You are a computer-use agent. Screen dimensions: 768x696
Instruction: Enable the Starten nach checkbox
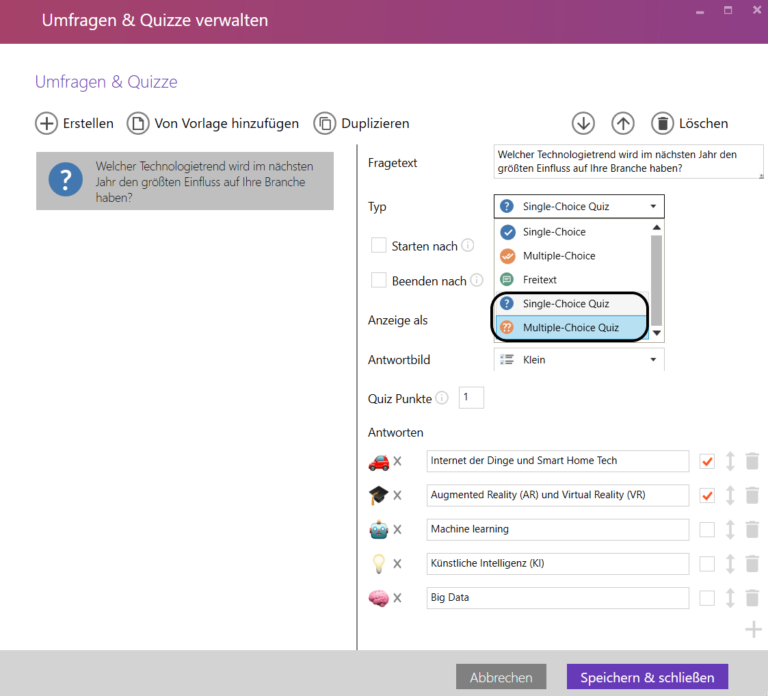coord(379,245)
